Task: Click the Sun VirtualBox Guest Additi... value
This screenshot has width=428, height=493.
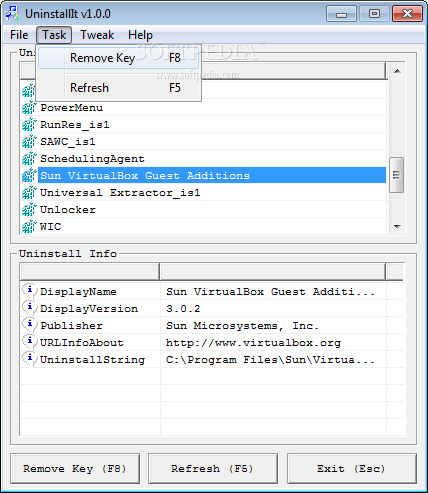Action: pos(270,292)
